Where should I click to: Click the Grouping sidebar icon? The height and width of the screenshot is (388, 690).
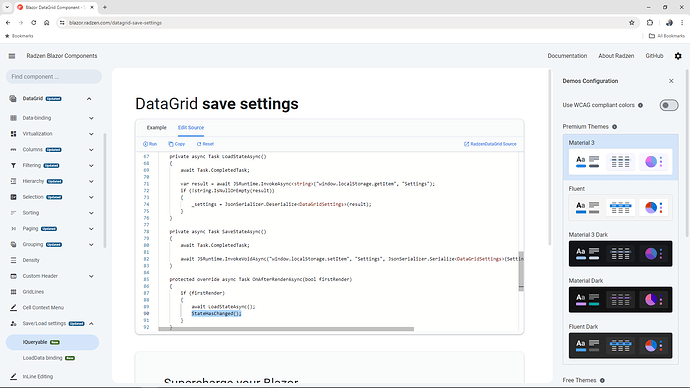(x=13, y=245)
